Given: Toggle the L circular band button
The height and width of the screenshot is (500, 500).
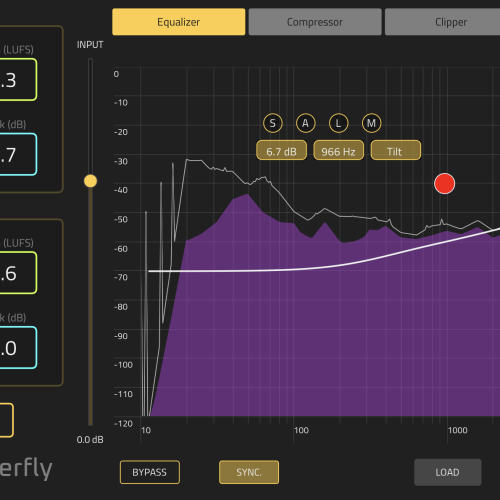Looking at the screenshot, I should coord(338,123).
